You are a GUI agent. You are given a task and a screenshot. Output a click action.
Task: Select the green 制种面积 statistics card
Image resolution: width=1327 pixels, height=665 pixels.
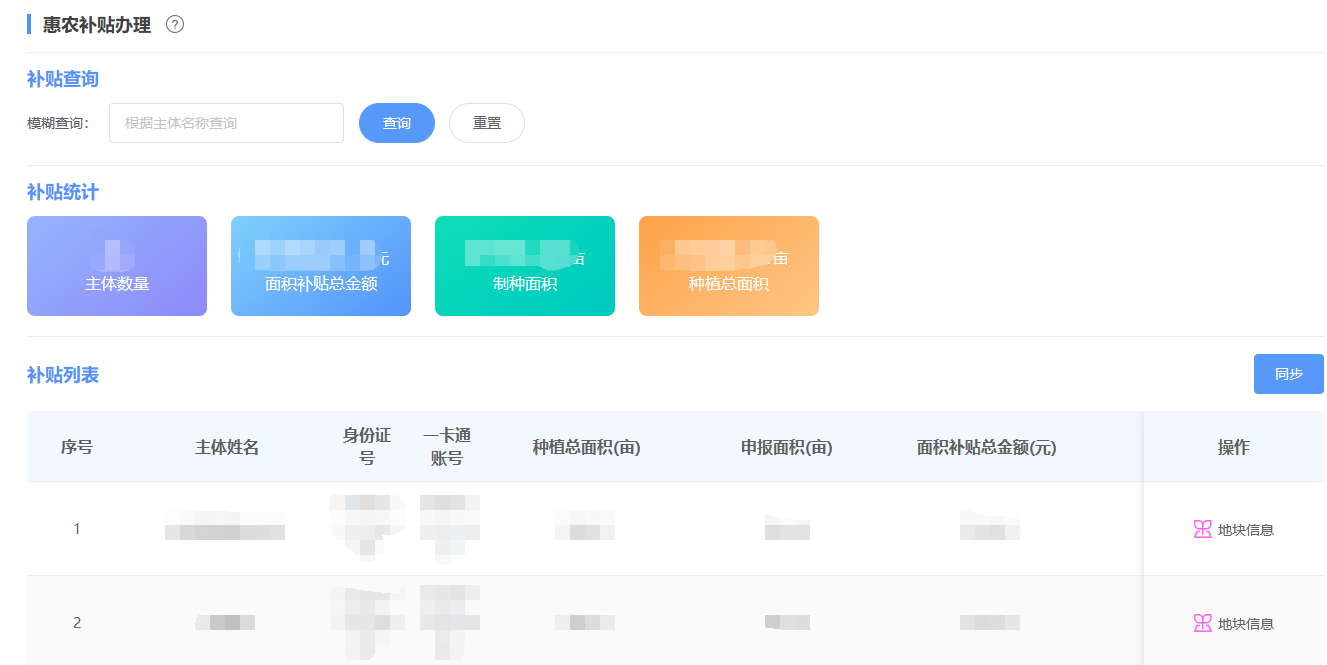pos(525,266)
